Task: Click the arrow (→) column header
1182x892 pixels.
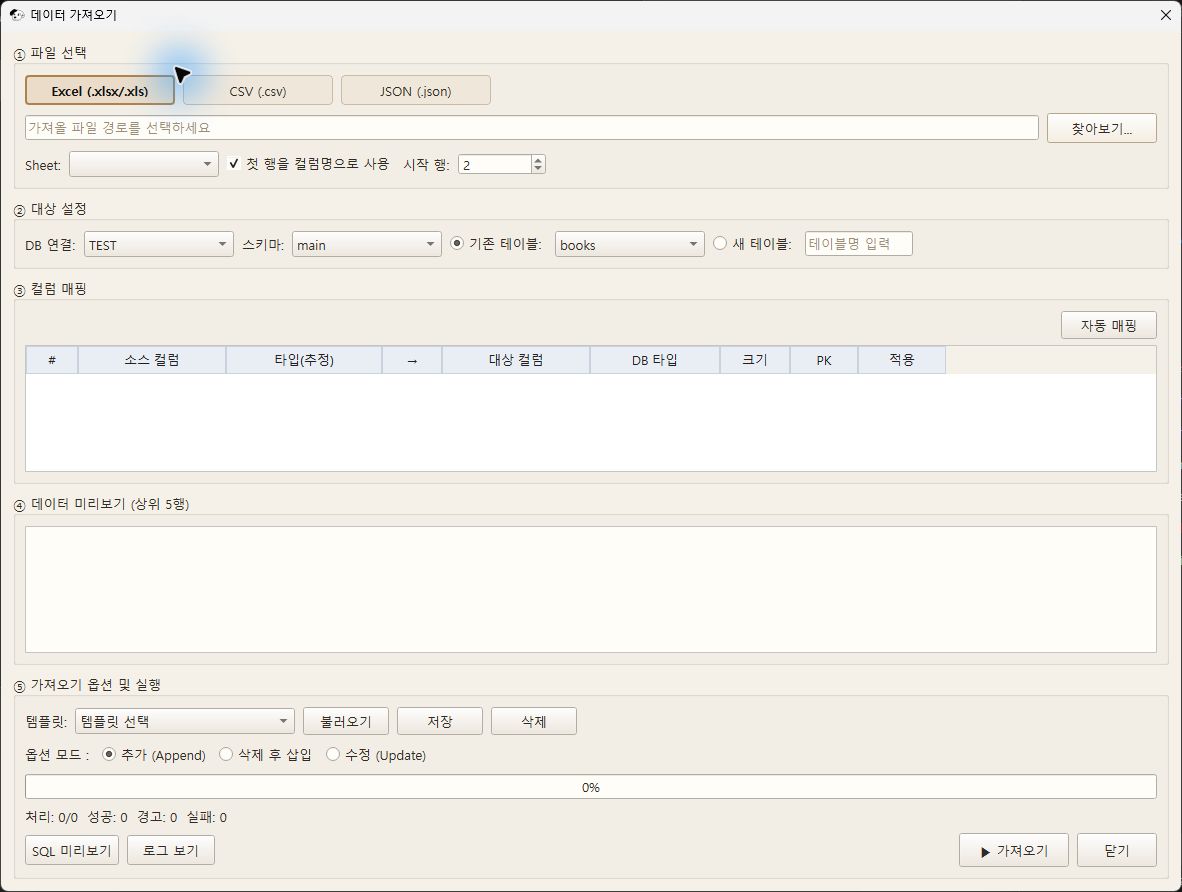Action: click(x=412, y=360)
